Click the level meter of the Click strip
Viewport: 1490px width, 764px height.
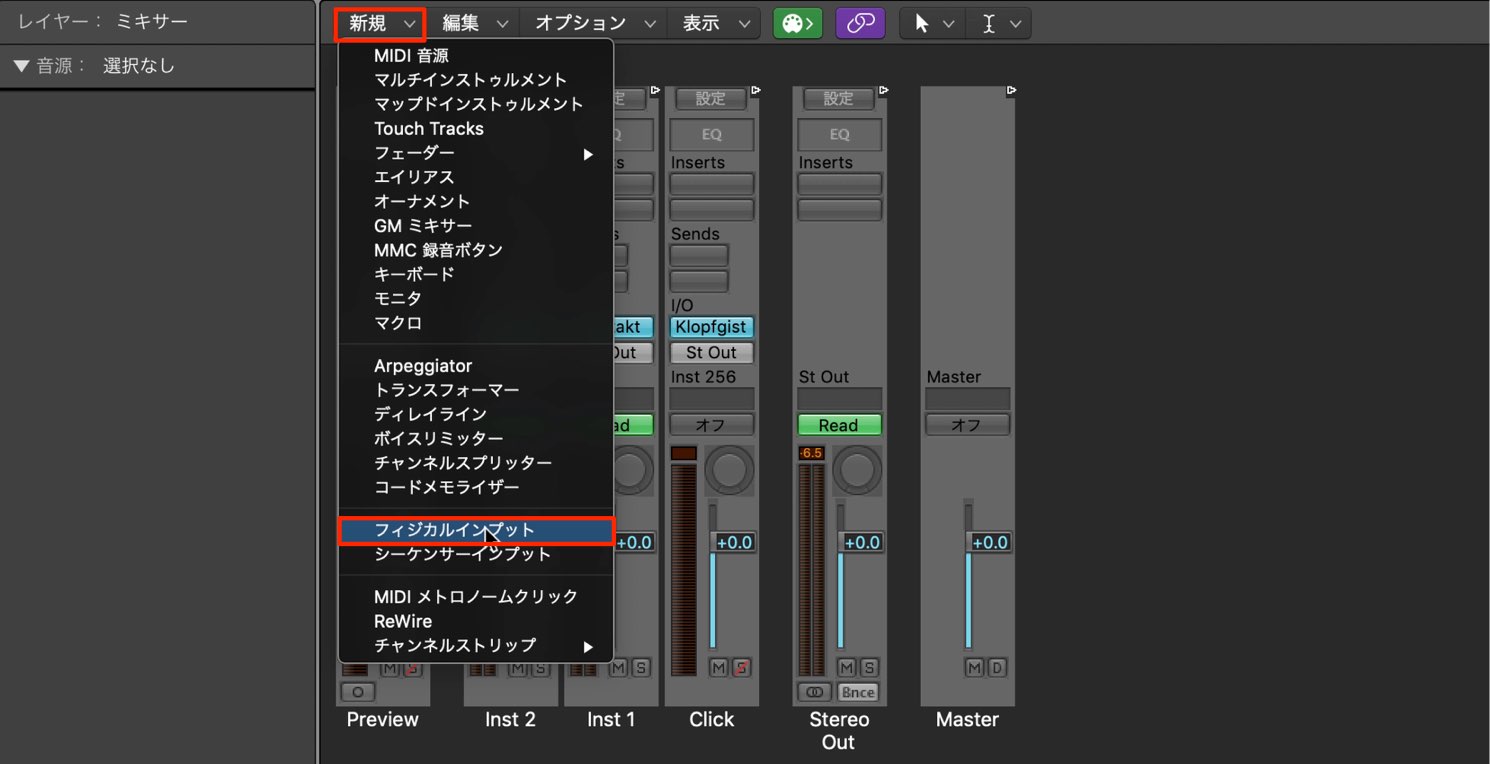pyautogui.click(x=684, y=570)
